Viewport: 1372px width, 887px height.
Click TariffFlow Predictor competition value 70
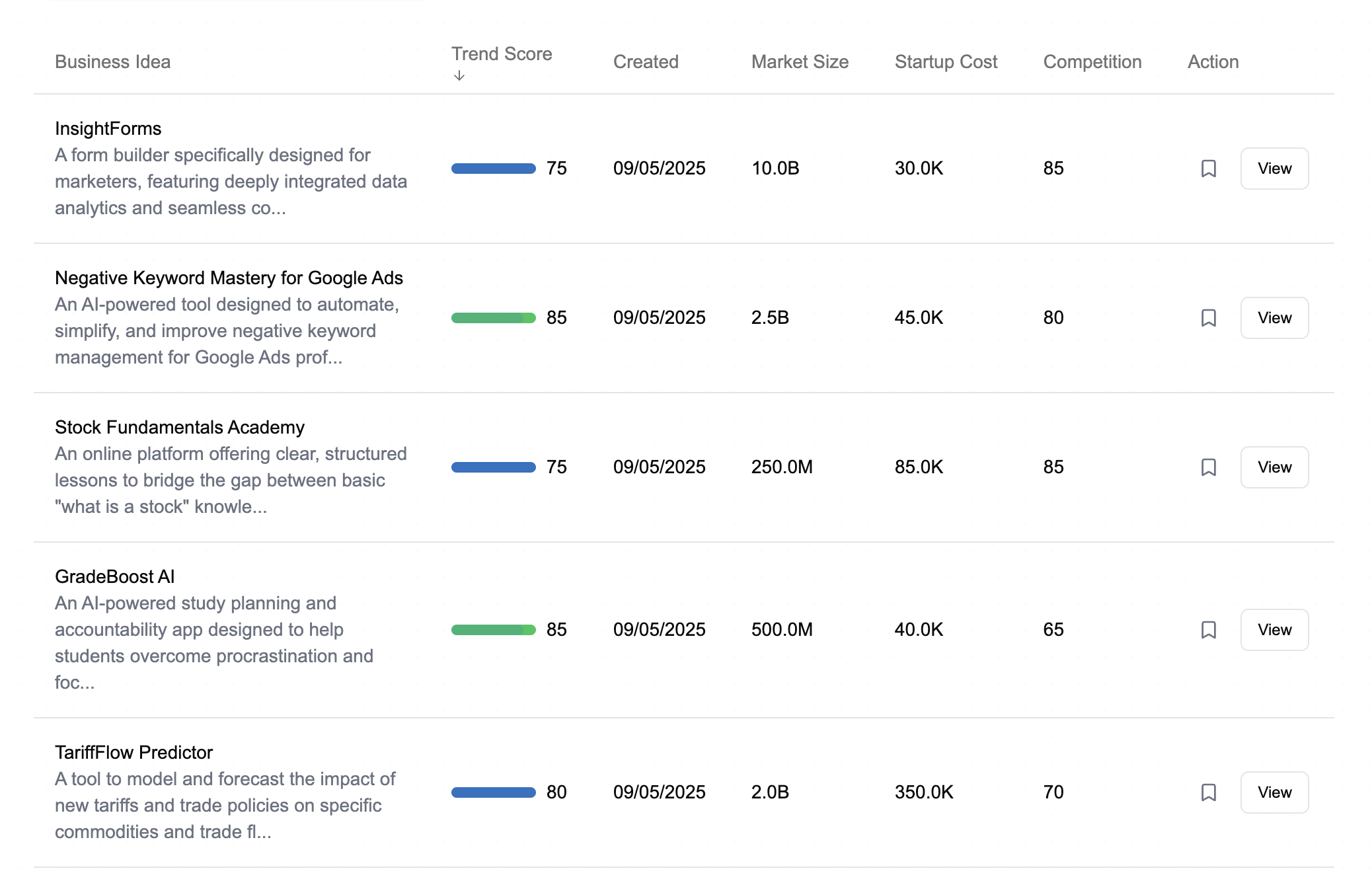1053,792
